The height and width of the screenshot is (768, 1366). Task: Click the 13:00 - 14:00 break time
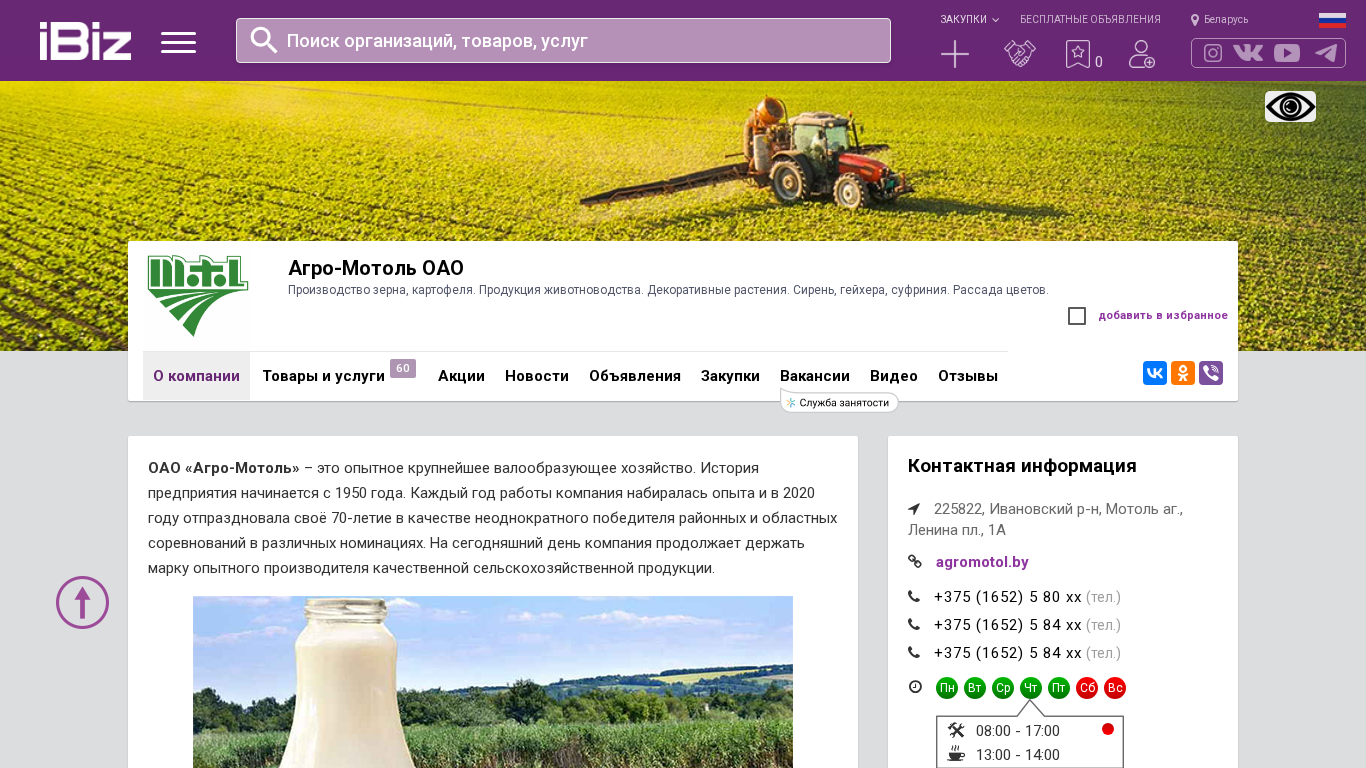tap(1018, 755)
